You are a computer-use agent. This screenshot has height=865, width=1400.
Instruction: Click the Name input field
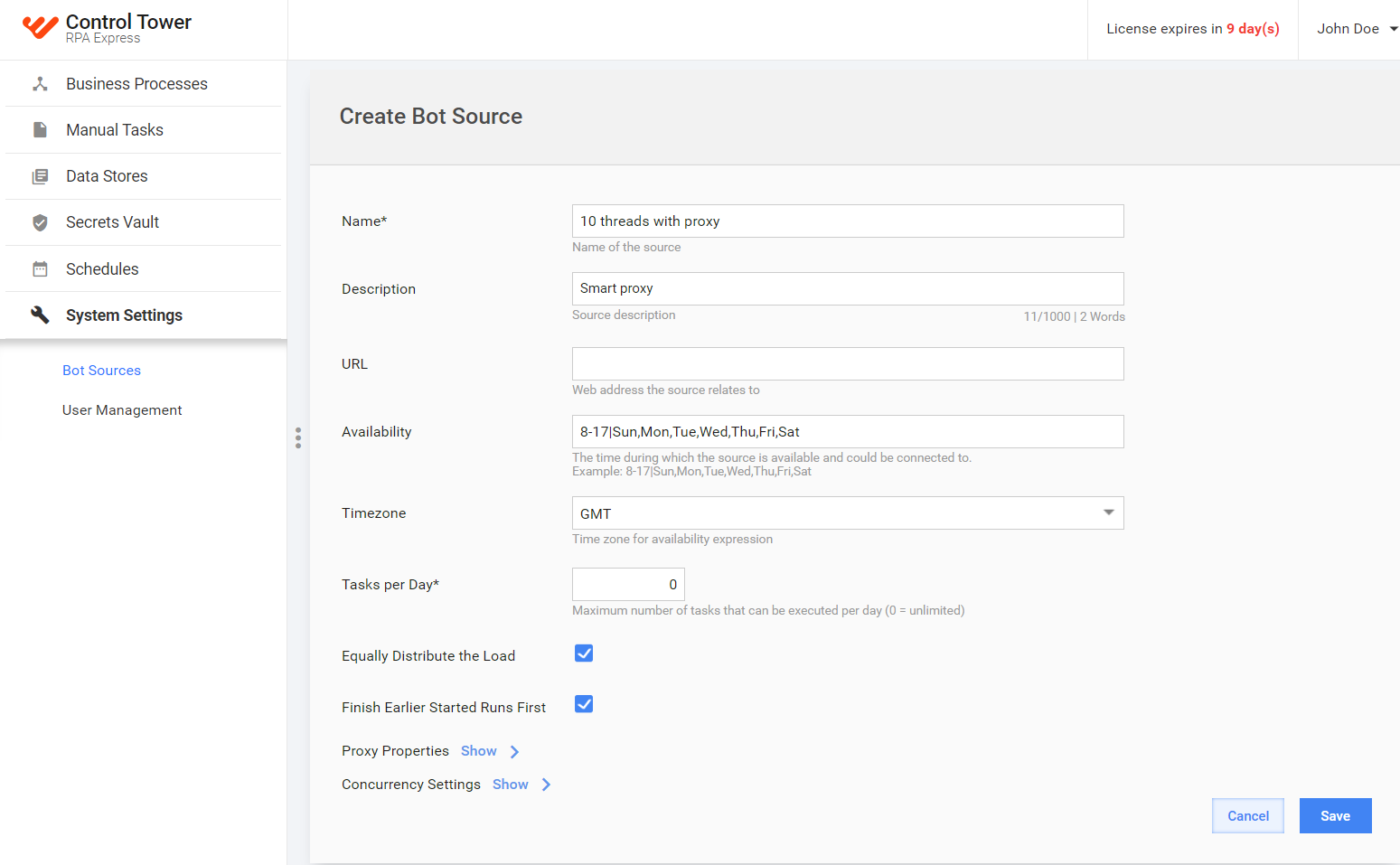click(x=848, y=221)
